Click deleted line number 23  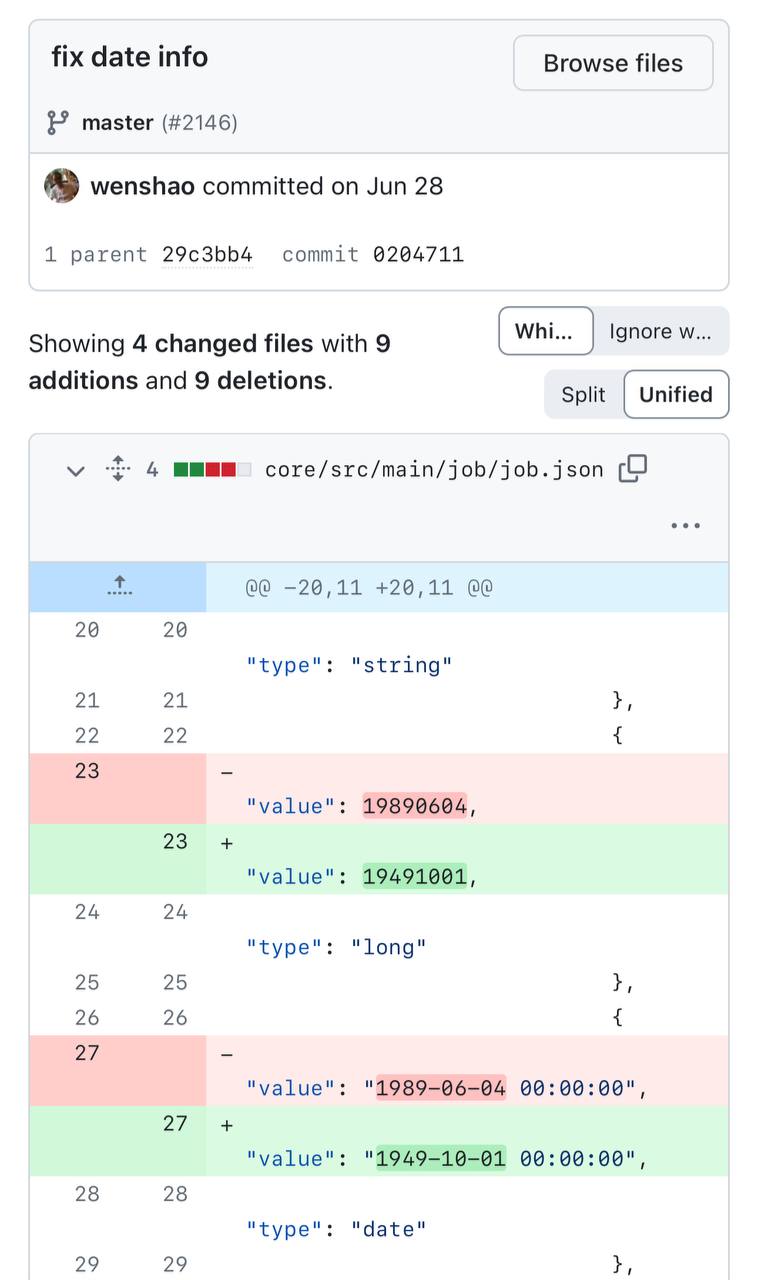coord(87,771)
